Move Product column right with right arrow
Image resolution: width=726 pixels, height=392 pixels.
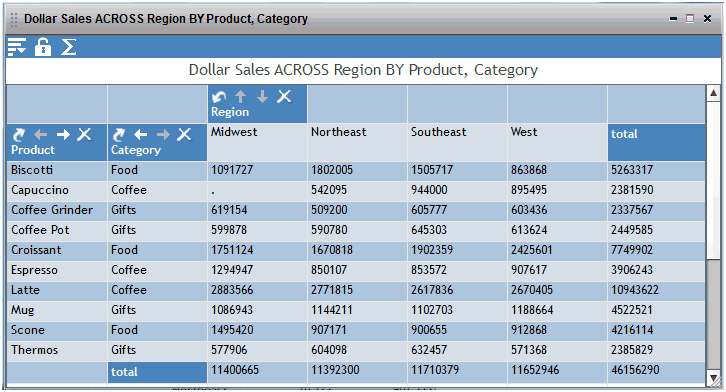click(63, 135)
